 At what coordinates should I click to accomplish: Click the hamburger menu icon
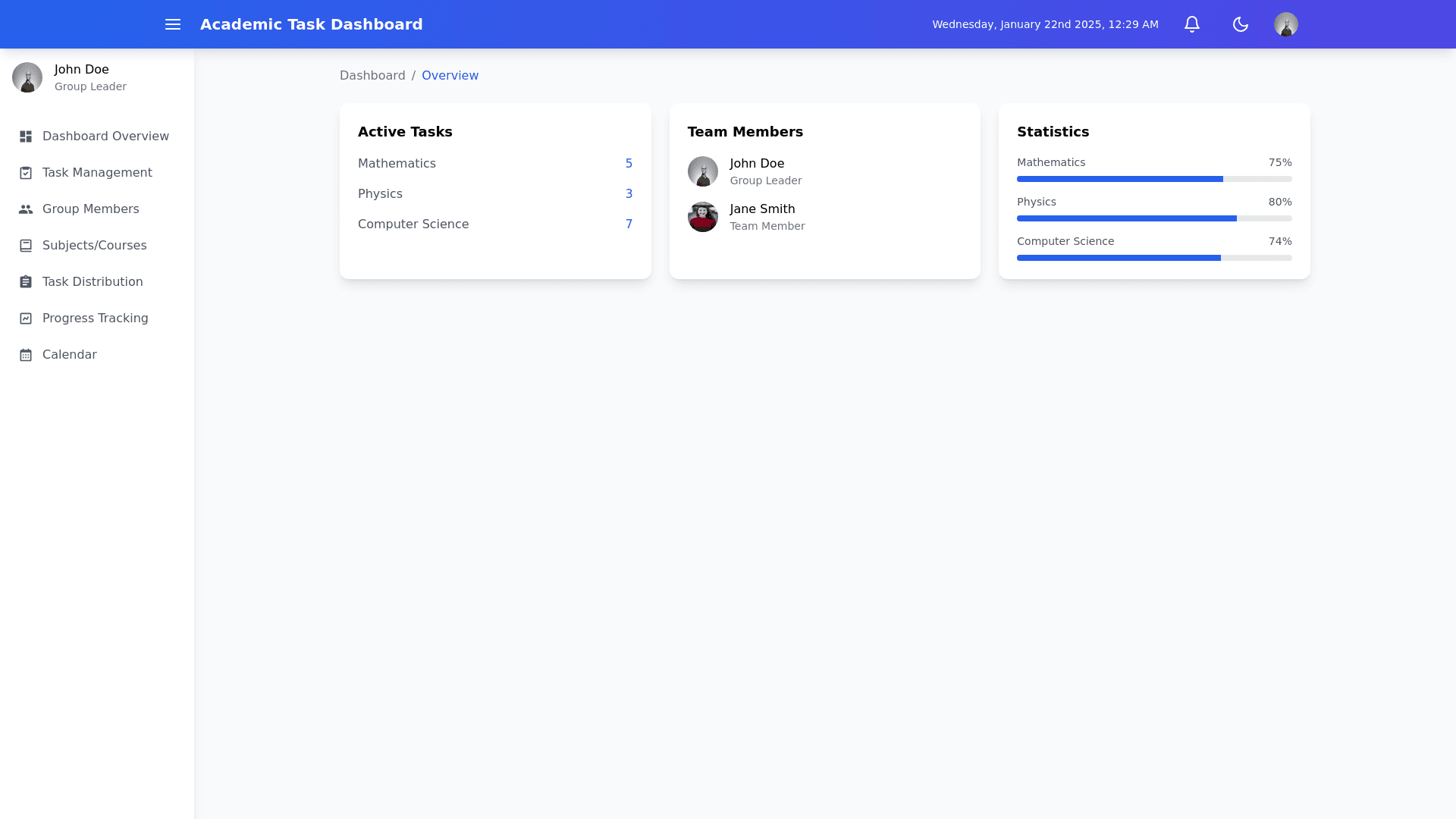pyautogui.click(x=173, y=24)
